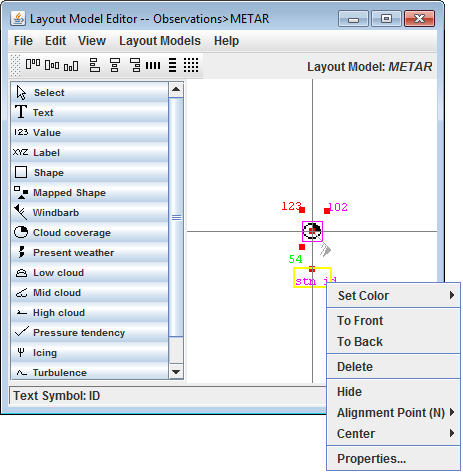Pick the Icing symbol tool

(x=89, y=352)
